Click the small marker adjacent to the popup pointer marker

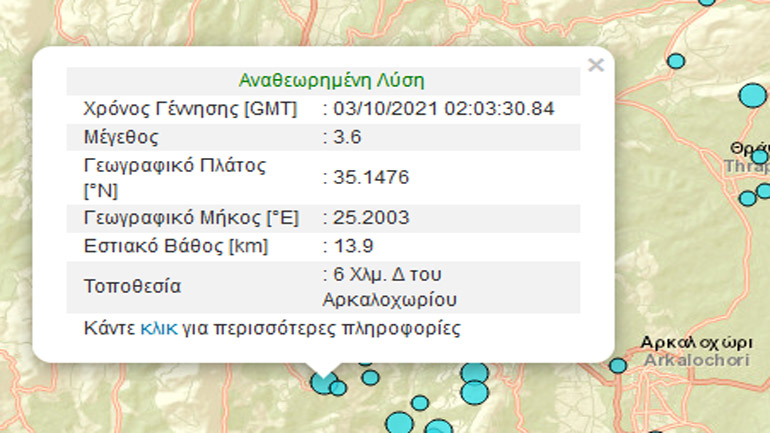(x=339, y=387)
